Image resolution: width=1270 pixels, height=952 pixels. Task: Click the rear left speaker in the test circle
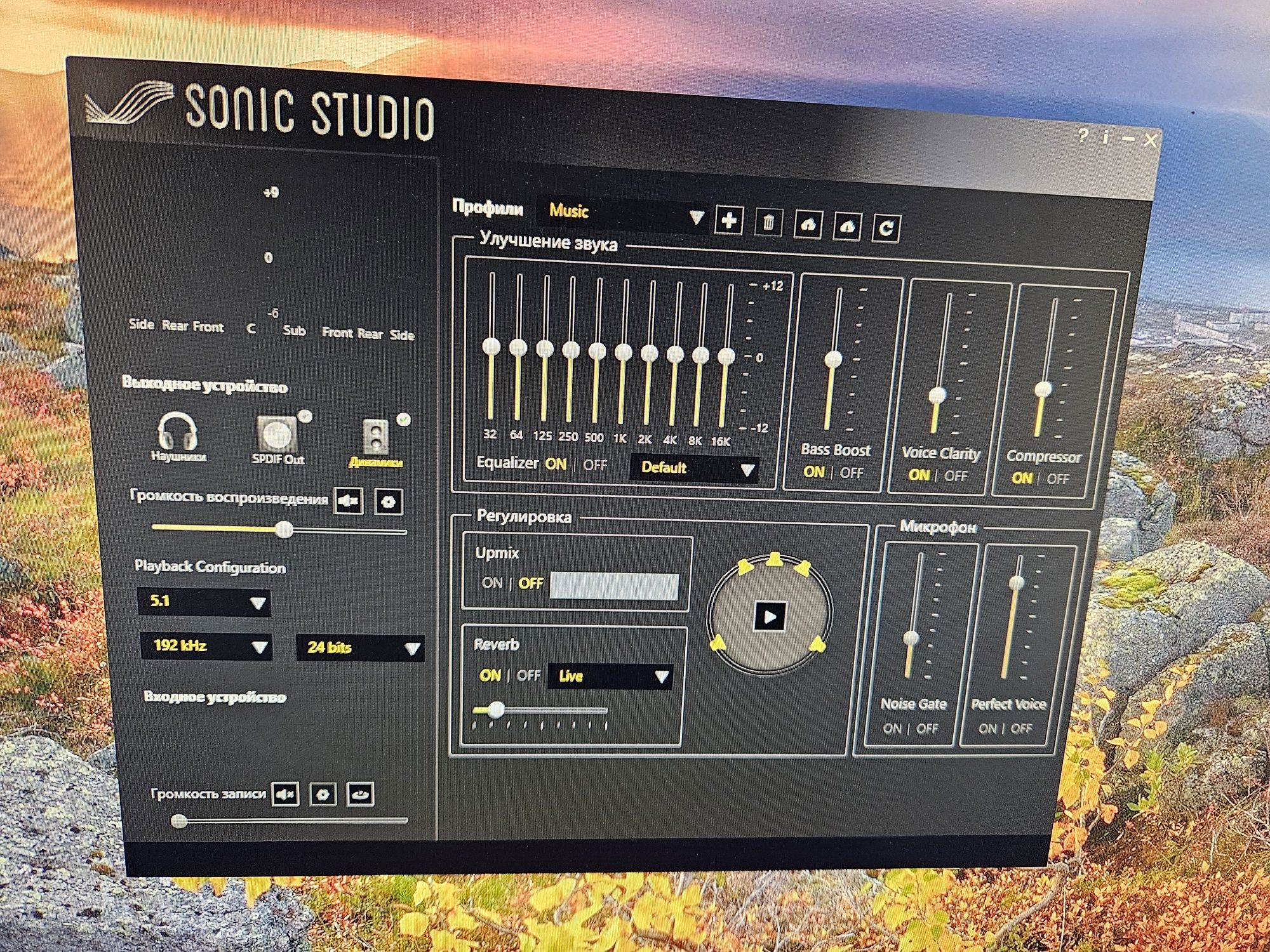point(718,643)
